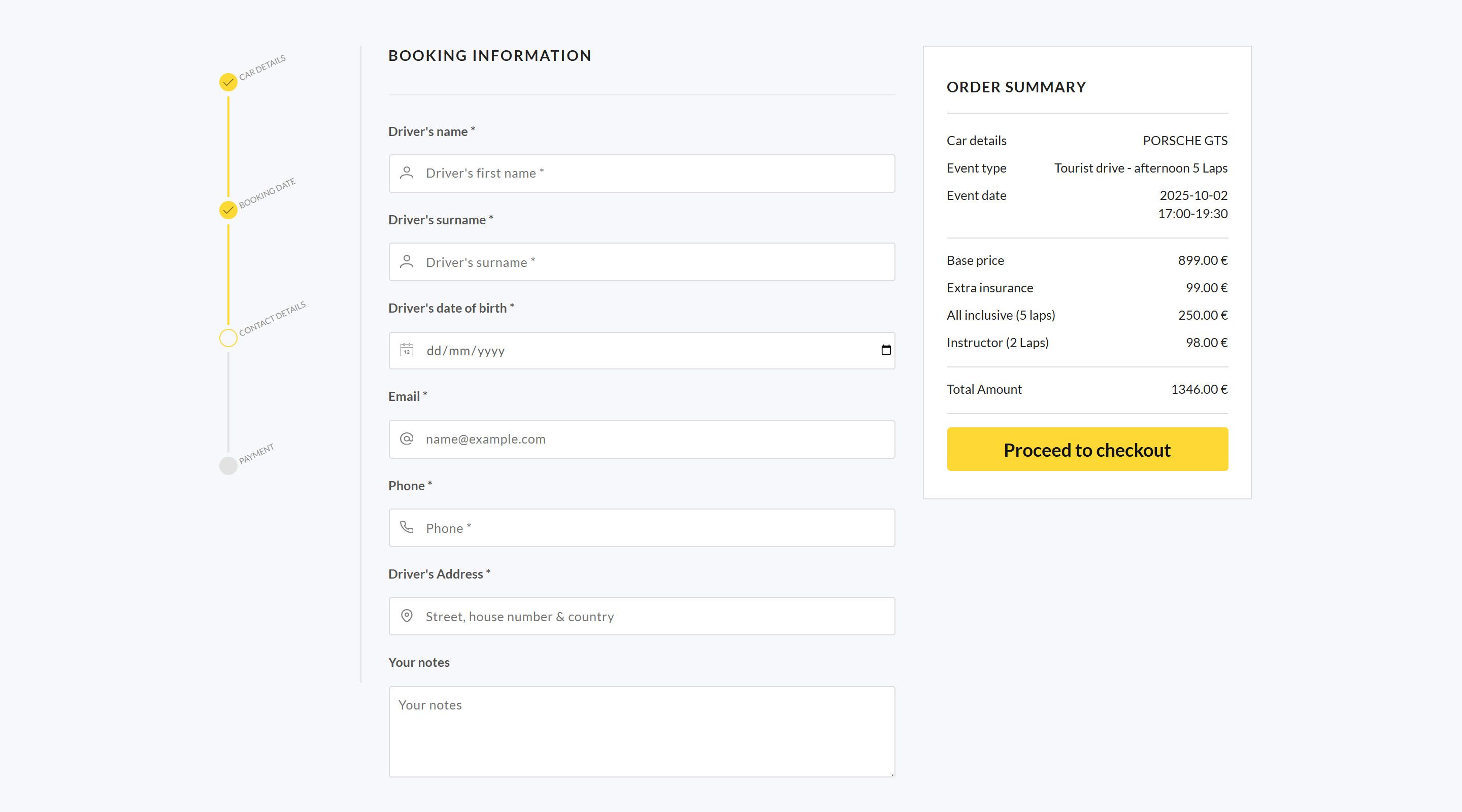
Task: Click the Booking Date completed step checkmark
Action: (x=228, y=210)
